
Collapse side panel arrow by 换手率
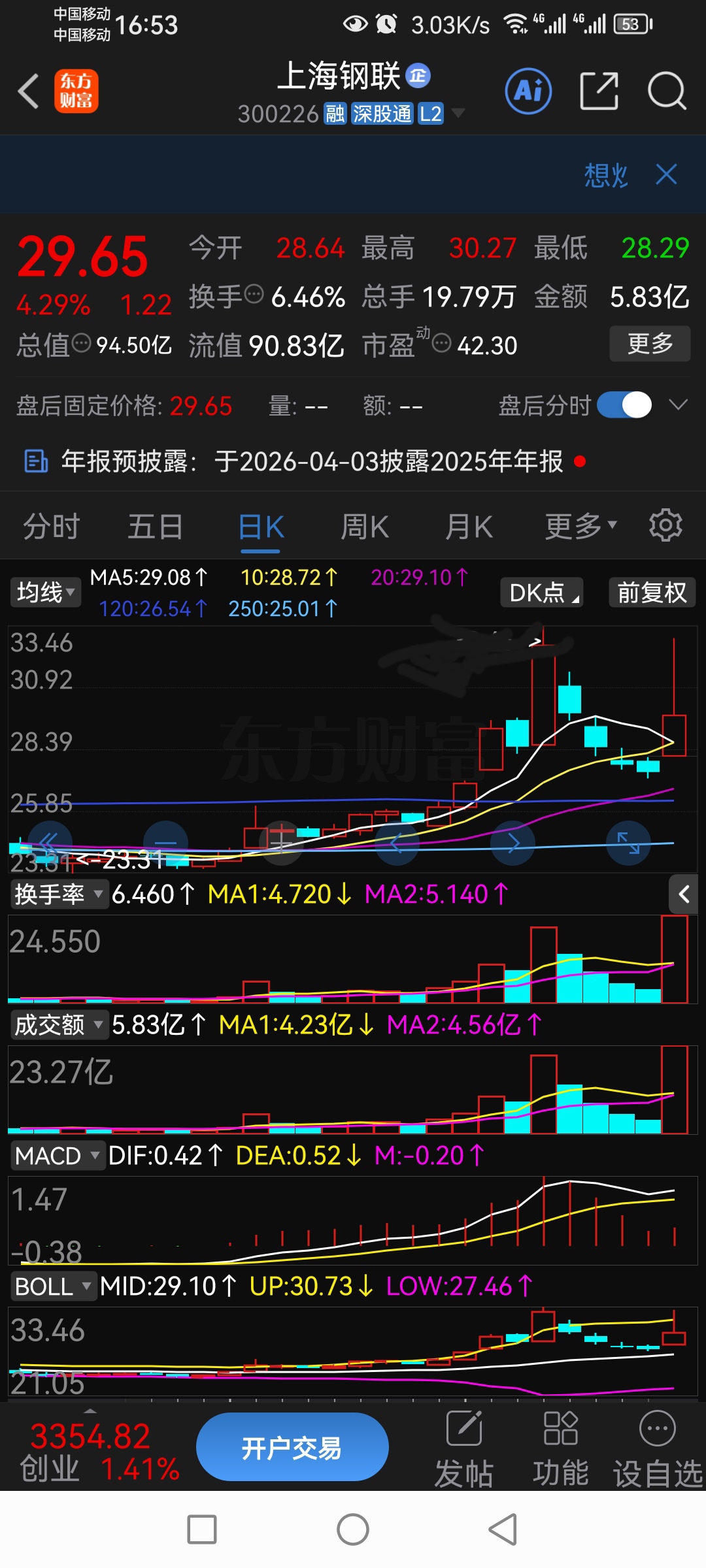[x=684, y=894]
